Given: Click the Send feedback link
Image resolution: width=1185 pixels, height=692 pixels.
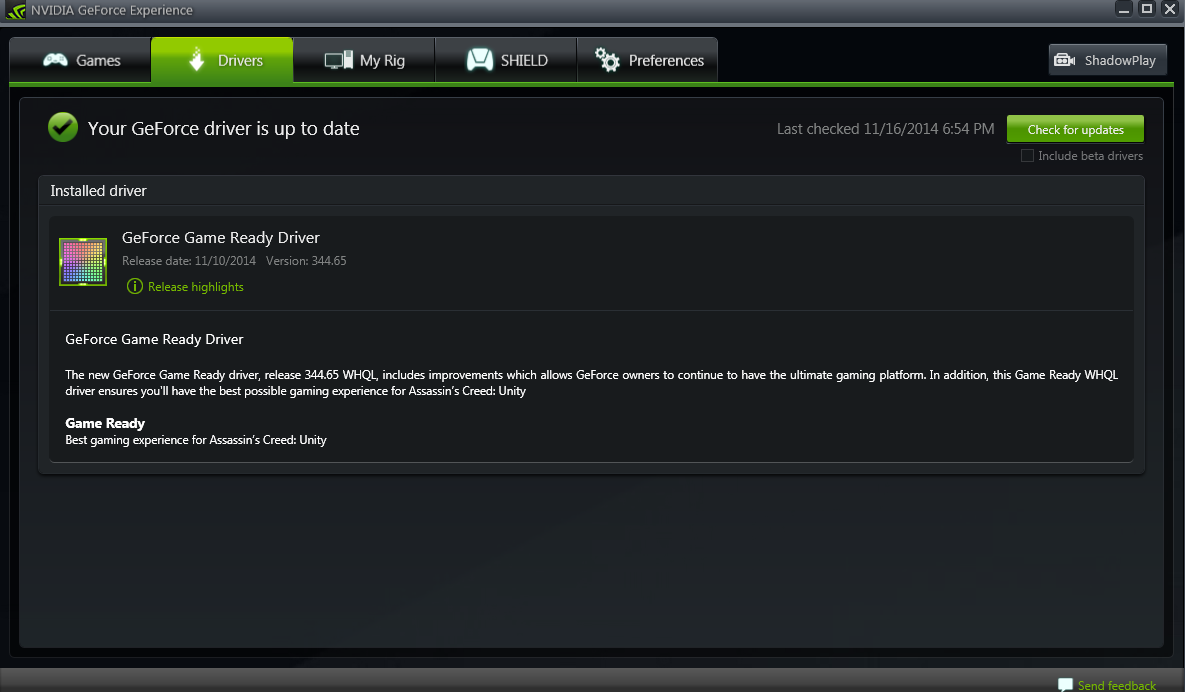Looking at the screenshot, I should [x=1116, y=685].
